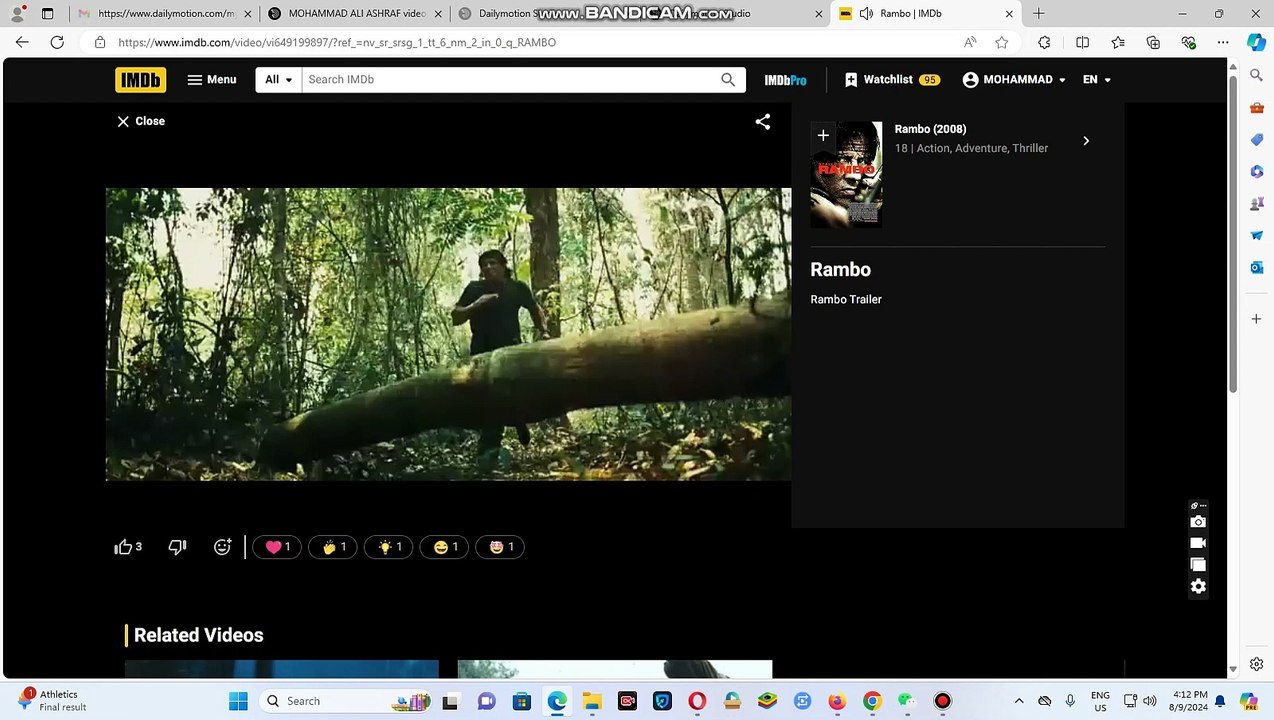Open Edge settings and more menu

[x=1222, y=43]
